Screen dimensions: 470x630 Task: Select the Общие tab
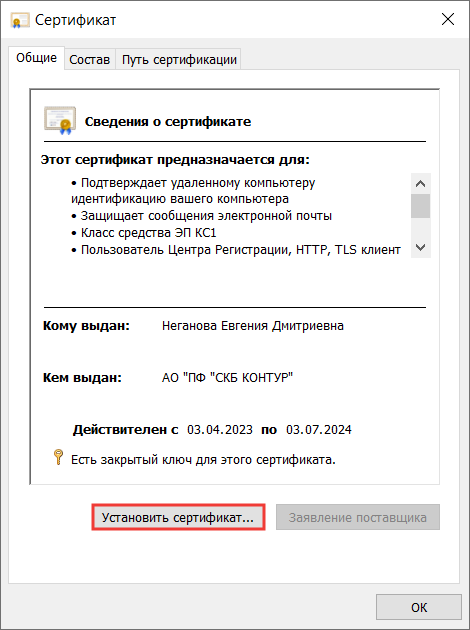tap(36, 58)
